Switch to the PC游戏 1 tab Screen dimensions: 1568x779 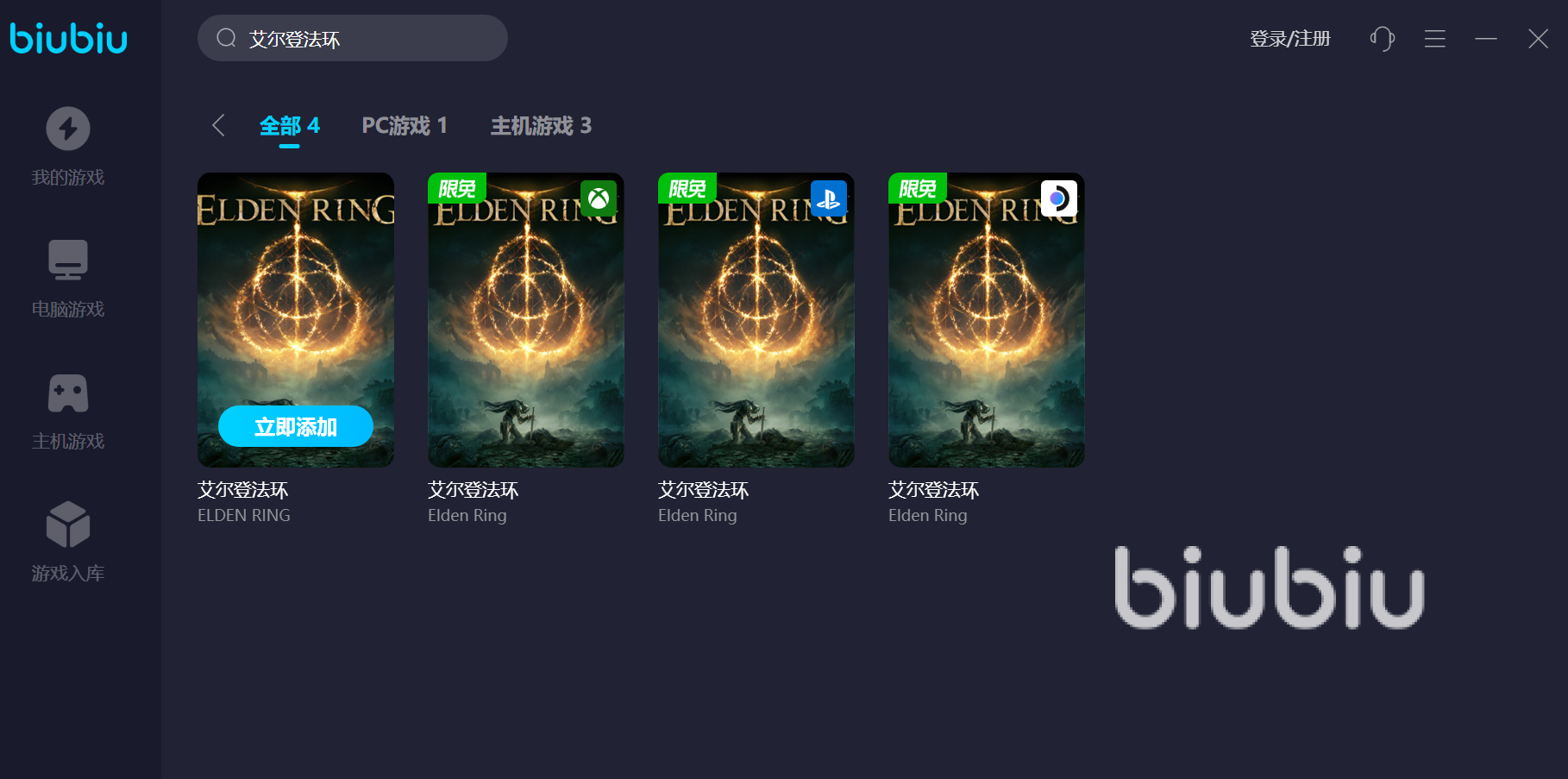tap(405, 126)
